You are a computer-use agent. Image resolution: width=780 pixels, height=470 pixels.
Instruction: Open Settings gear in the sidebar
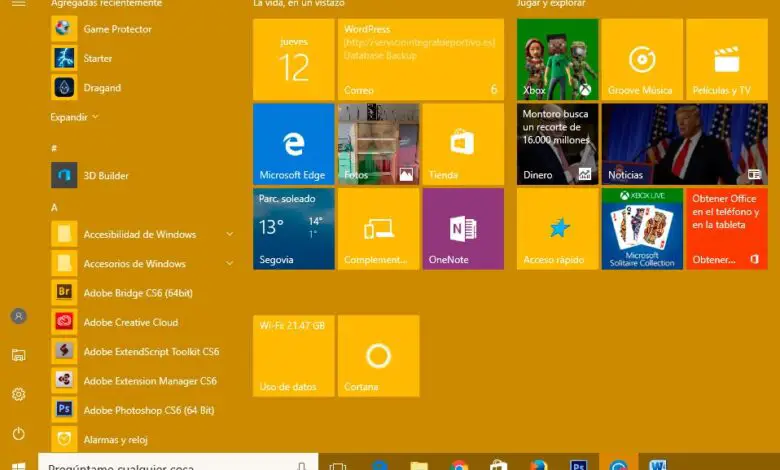[x=18, y=394]
